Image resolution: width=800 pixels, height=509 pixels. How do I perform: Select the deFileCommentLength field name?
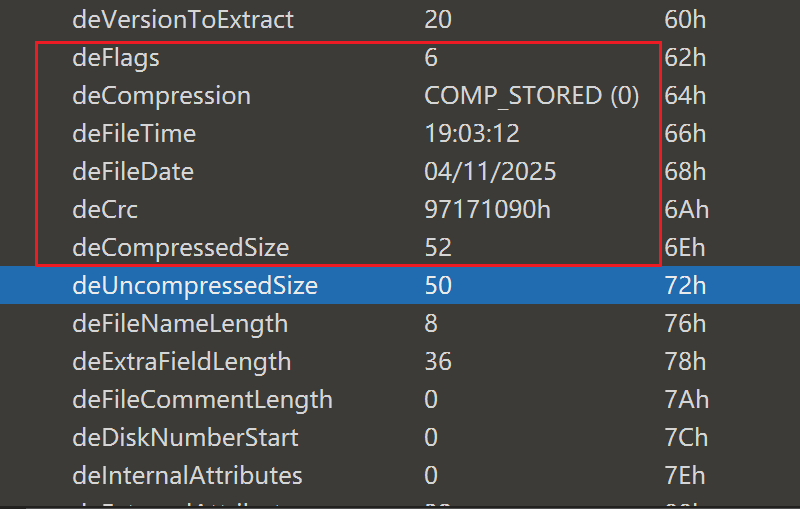click(x=202, y=399)
